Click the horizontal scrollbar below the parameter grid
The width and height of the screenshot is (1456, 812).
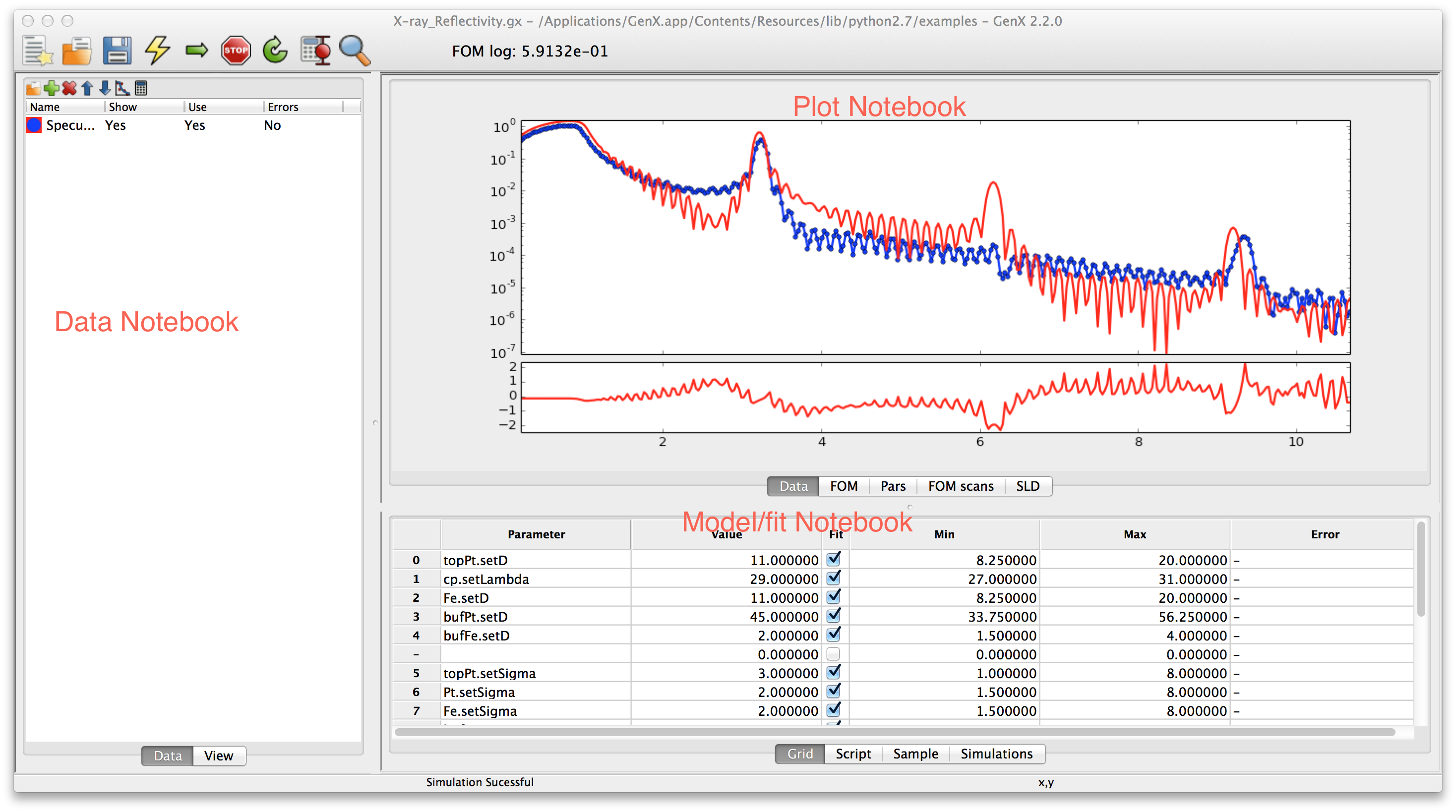[895, 732]
